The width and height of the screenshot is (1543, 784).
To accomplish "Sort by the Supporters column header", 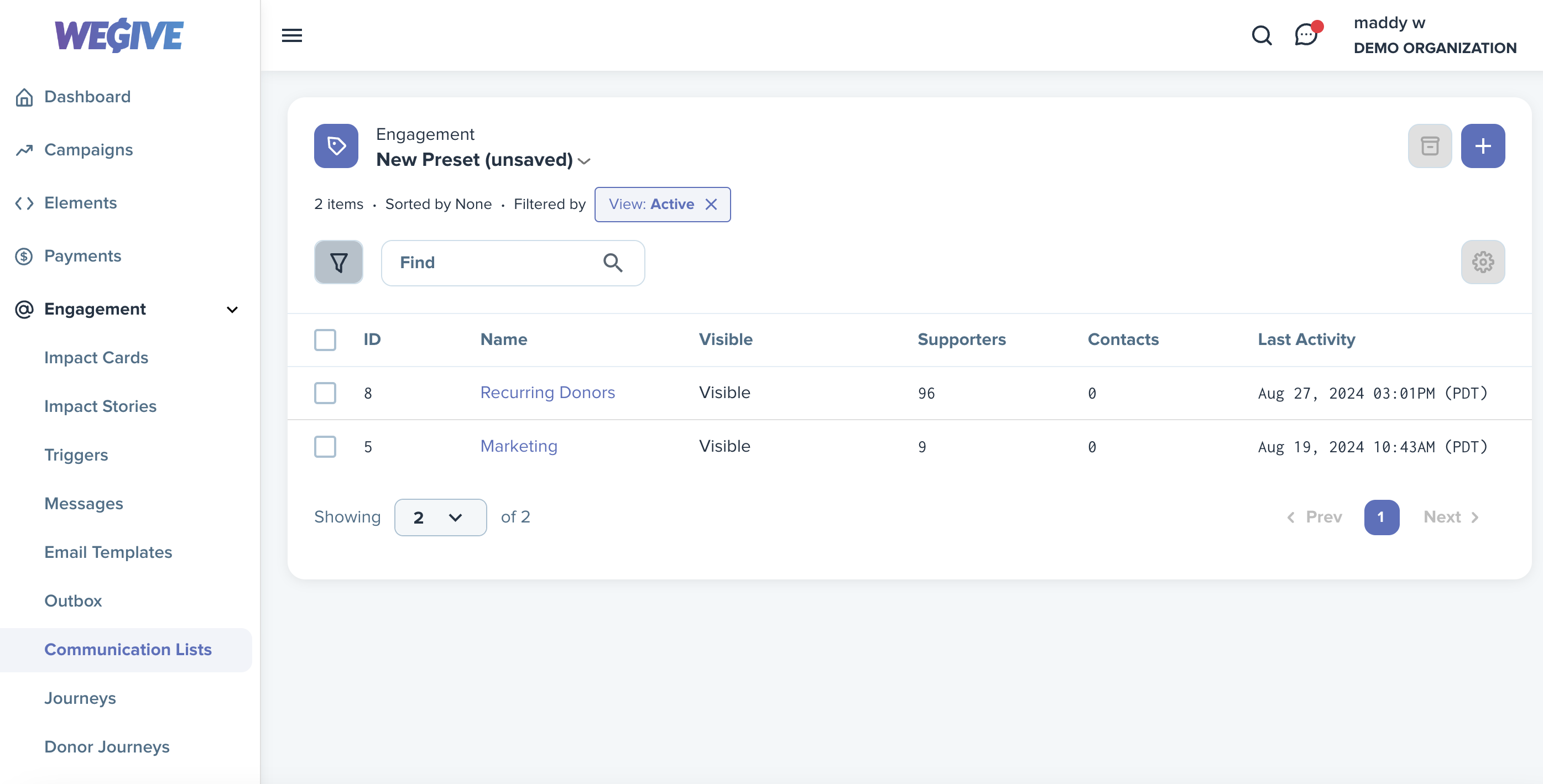I will point(961,339).
